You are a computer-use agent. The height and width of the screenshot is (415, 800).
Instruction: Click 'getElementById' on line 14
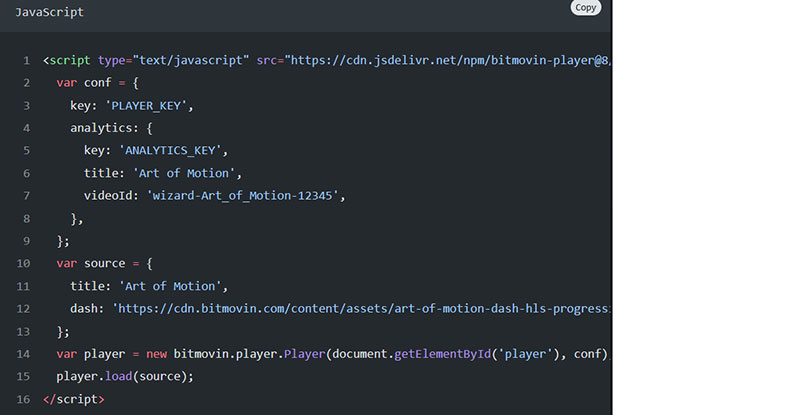click(442, 354)
